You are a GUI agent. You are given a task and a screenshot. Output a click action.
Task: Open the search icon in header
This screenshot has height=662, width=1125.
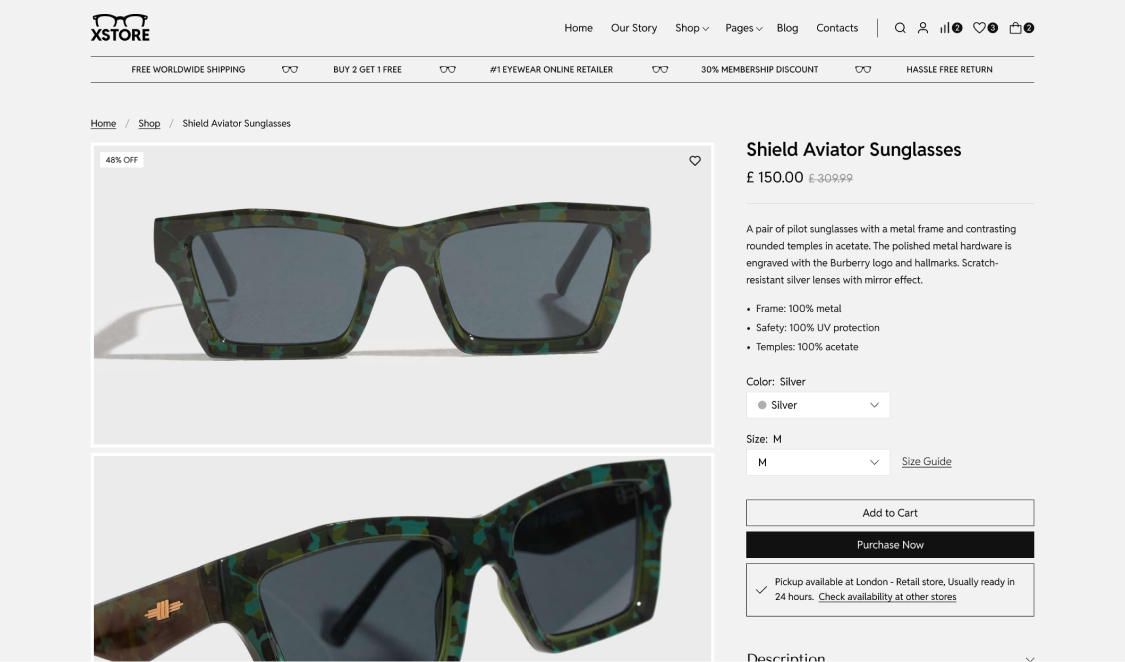(x=900, y=28)
